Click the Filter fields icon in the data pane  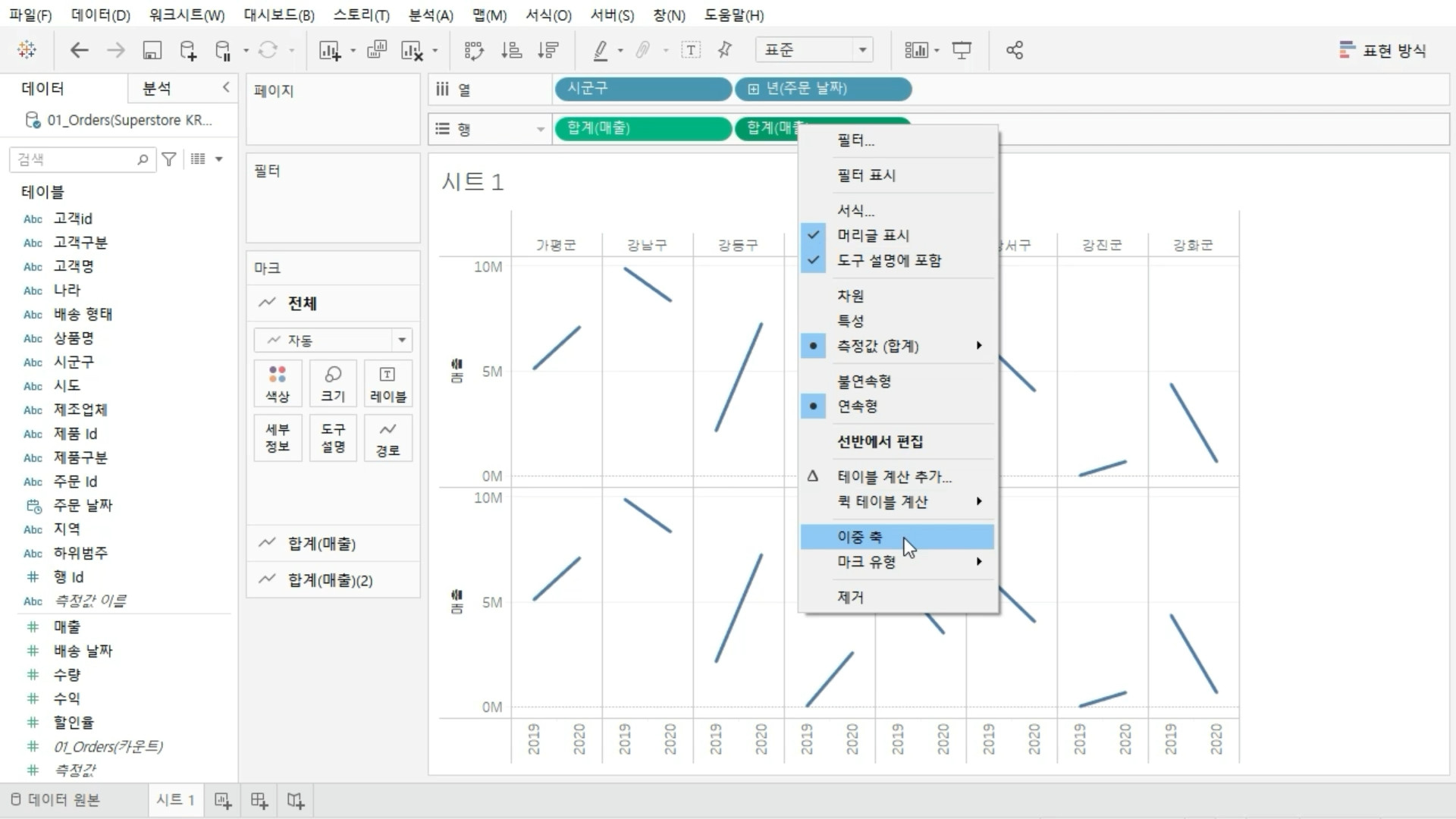pyautogui.click(x=169, y=159)
